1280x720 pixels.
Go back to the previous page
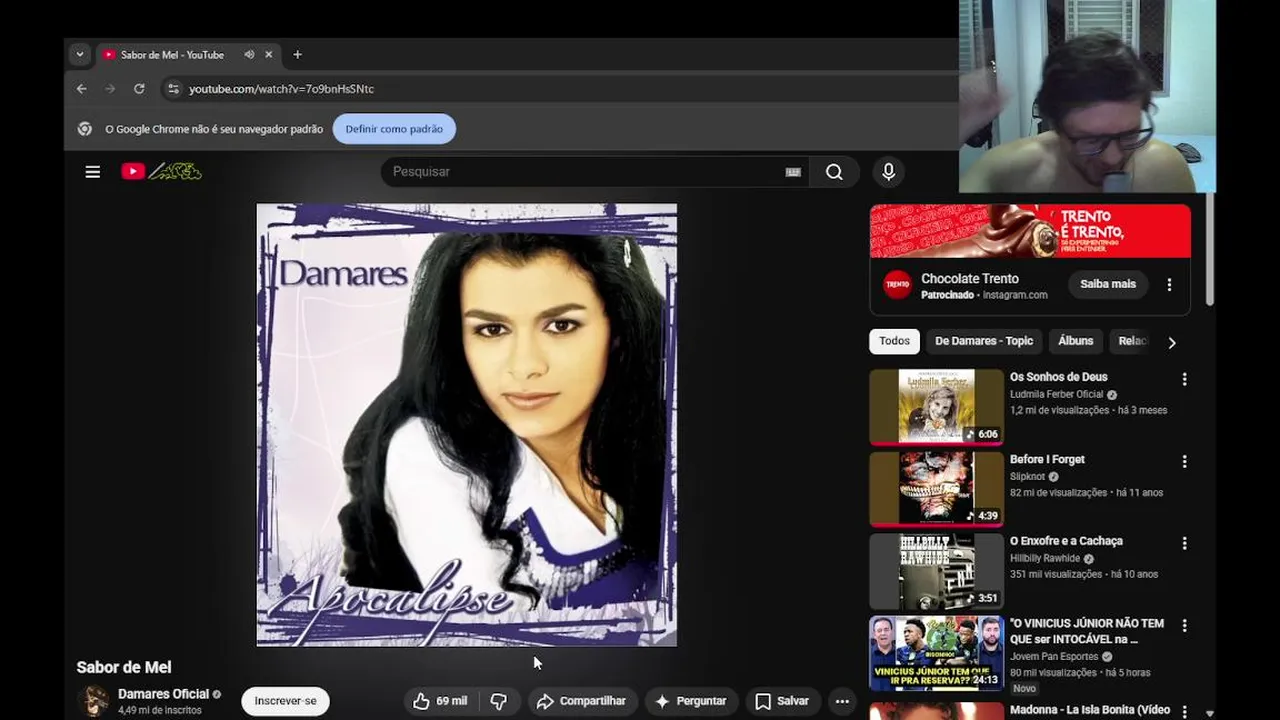coord(82,89)
